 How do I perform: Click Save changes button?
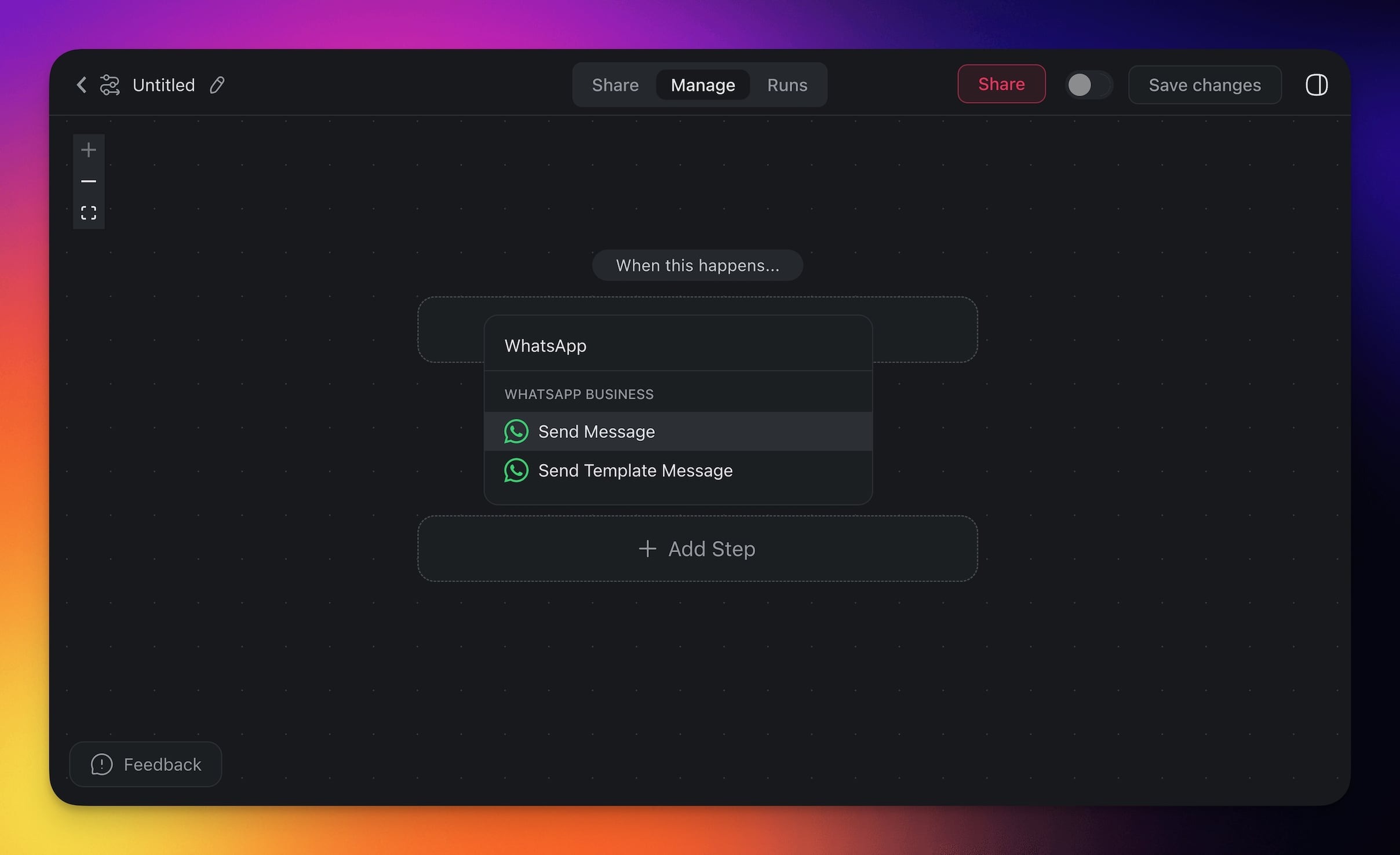point(1204,85)
